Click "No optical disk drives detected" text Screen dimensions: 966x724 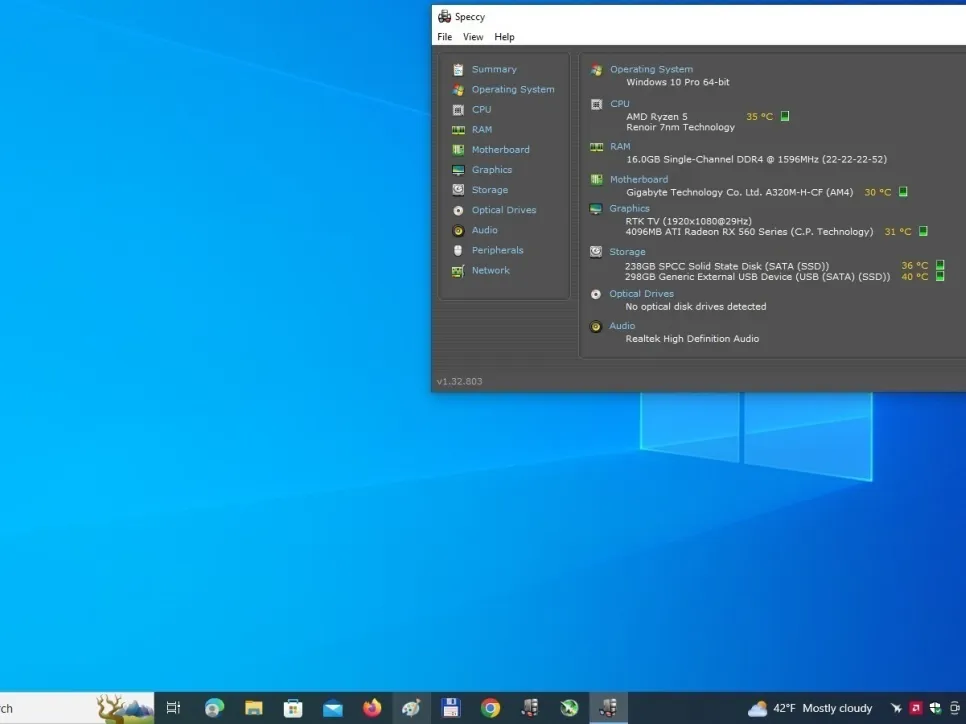(x=696, y=306)
